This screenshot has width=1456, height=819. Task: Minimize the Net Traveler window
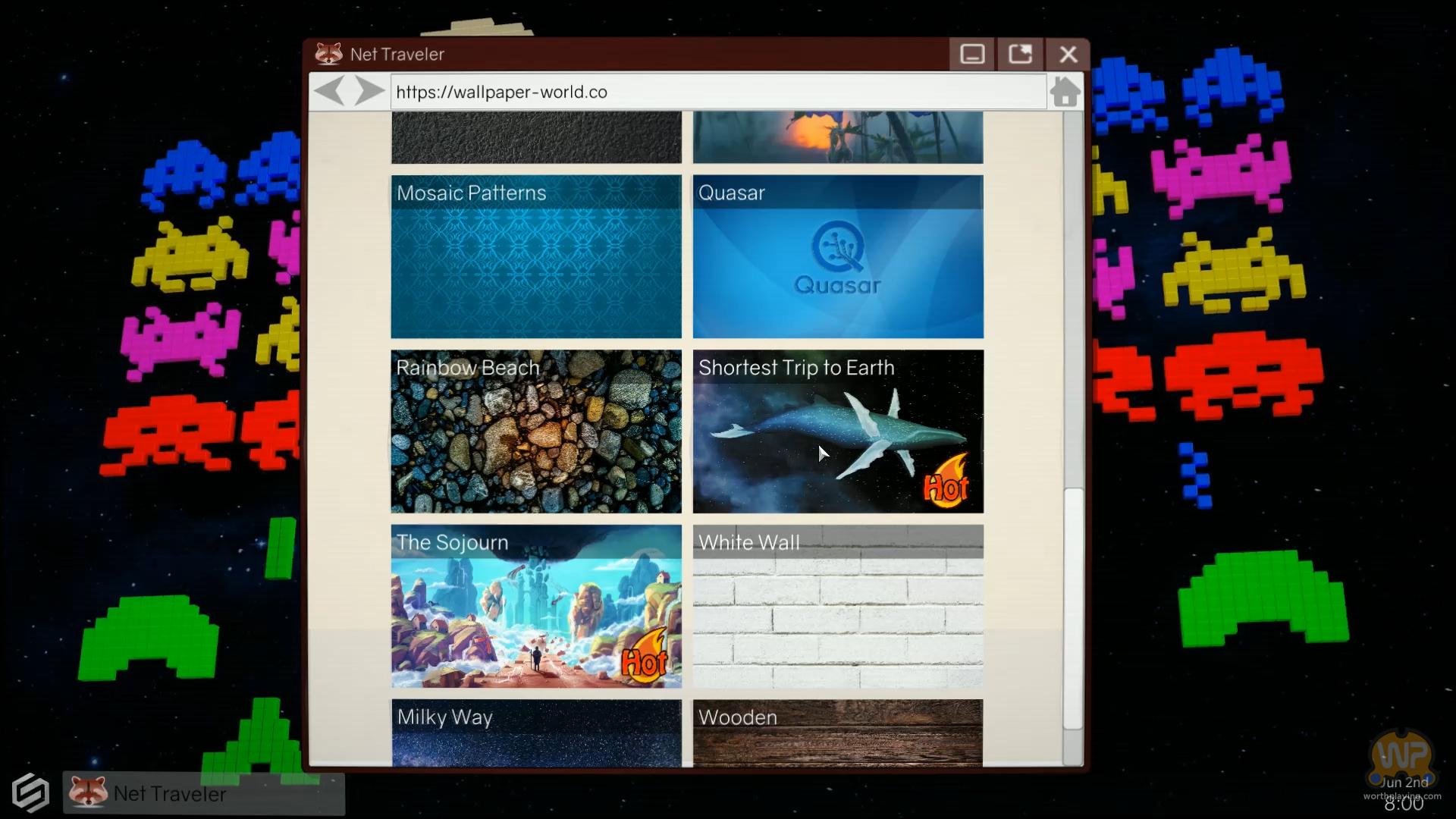point(972,55)
